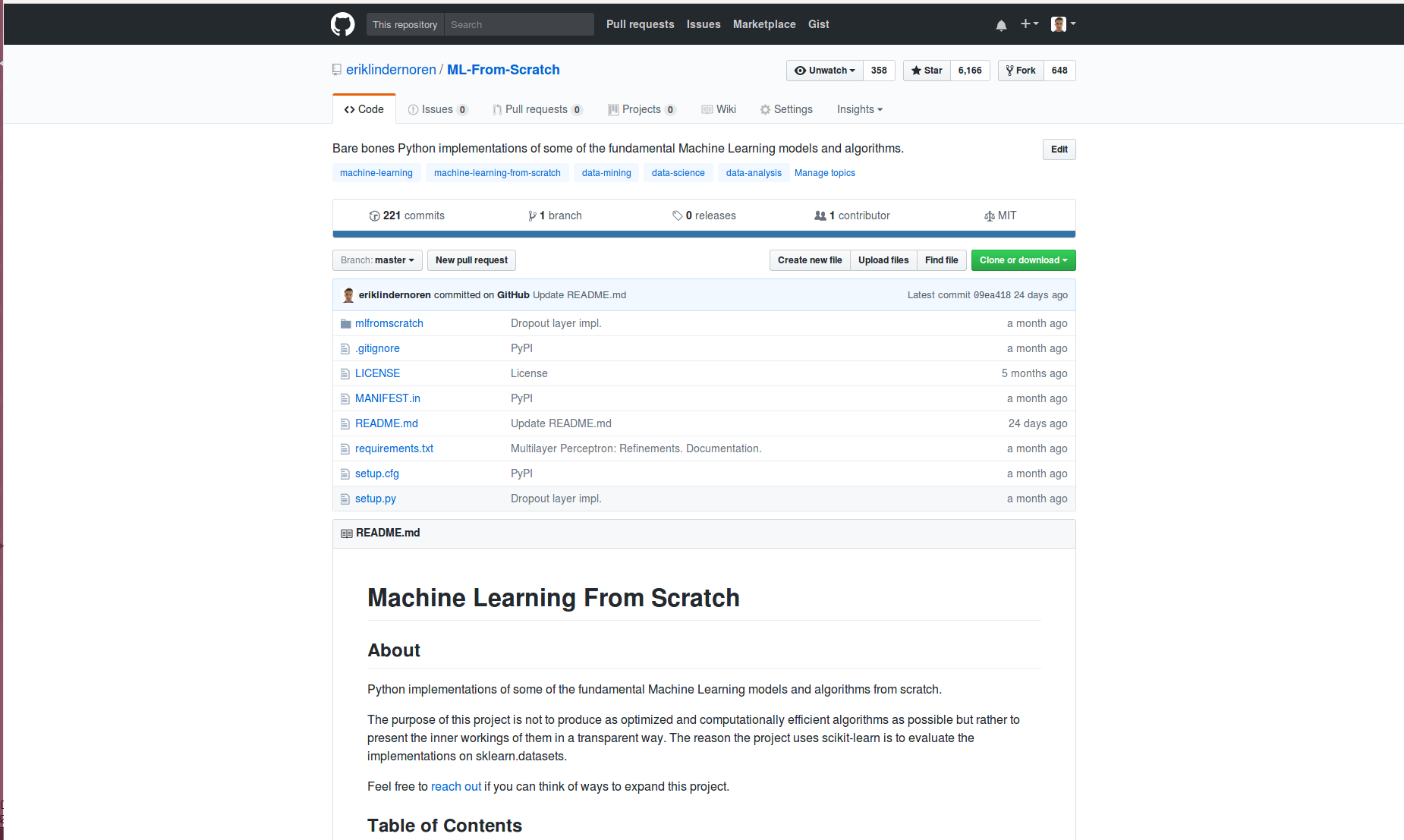This screenshot has height=840, width=1404.
Task: Click Create new file
Action: click(x=810, y=260)
